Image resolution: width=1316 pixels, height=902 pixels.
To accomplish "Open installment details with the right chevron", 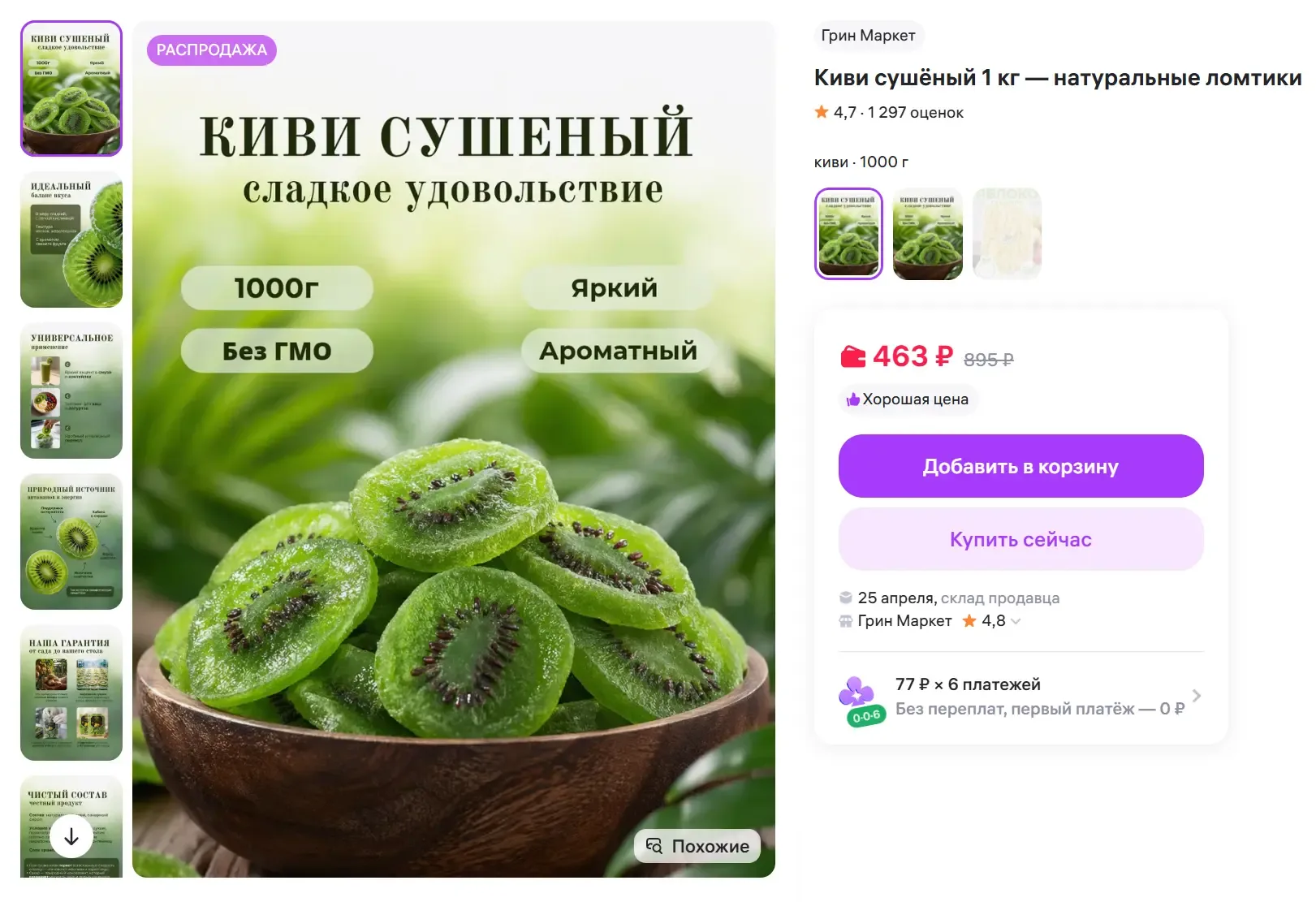I will [x=1196, y=696].
